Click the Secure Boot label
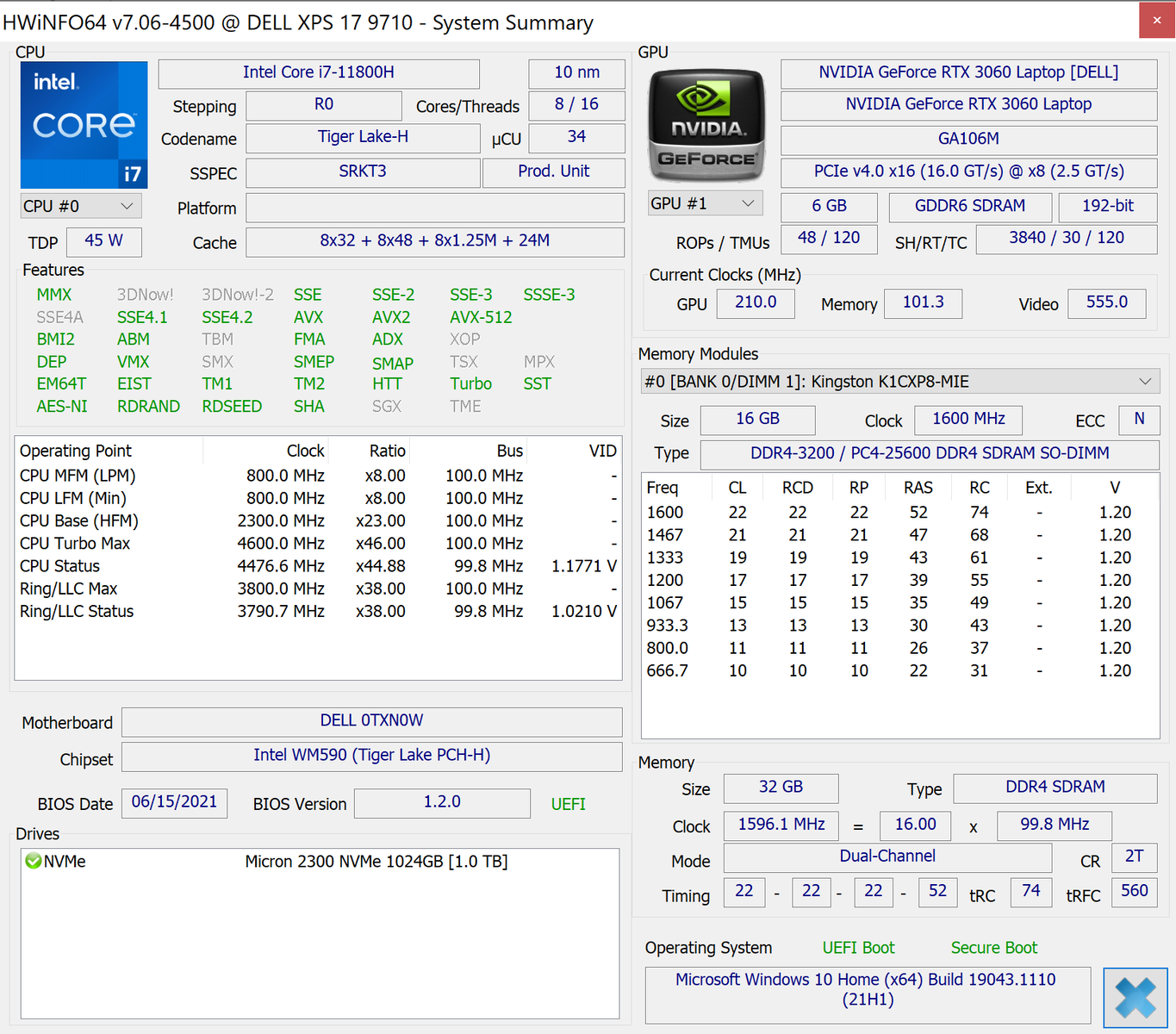Image resolution: width=1176 pixels, height=1034 pixels. pyautogui.click(x=994, y=948)
